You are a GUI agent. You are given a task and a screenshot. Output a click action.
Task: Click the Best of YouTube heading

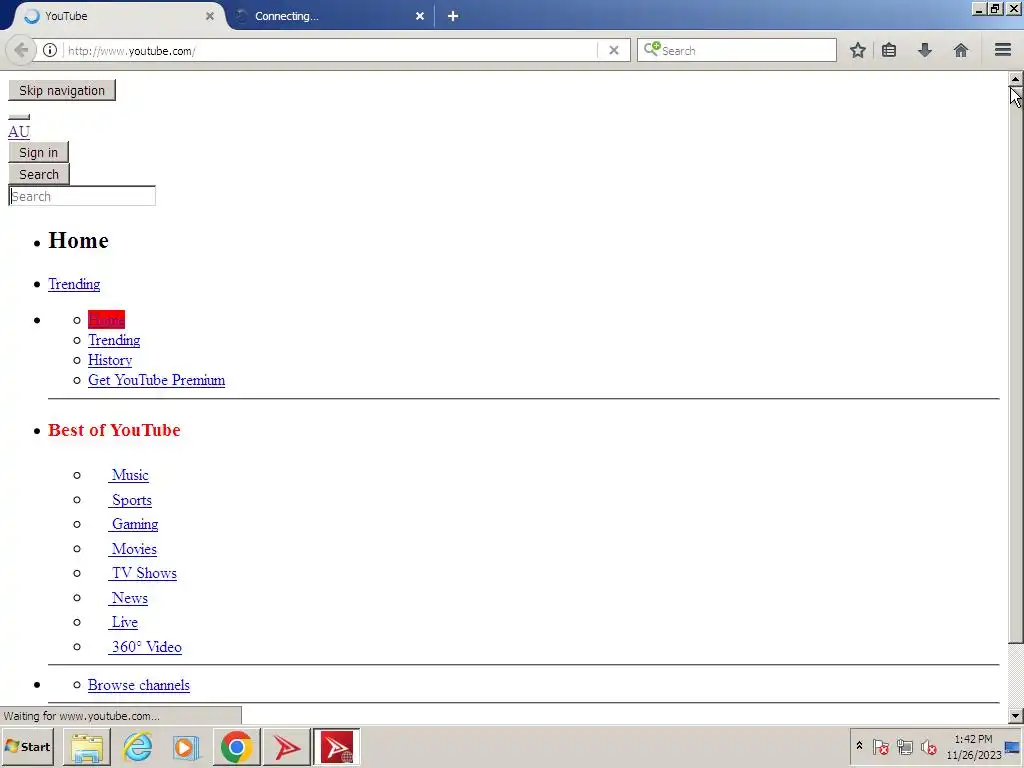click(114, 430)
